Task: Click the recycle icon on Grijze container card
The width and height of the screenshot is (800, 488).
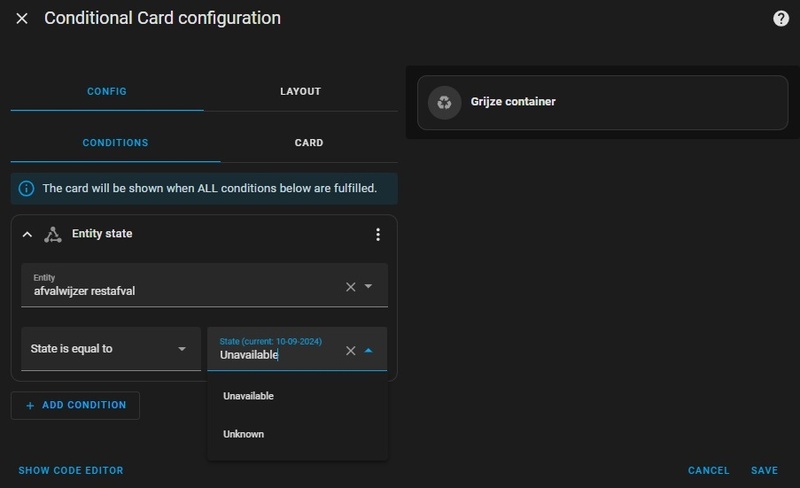Action: (444, 102)
